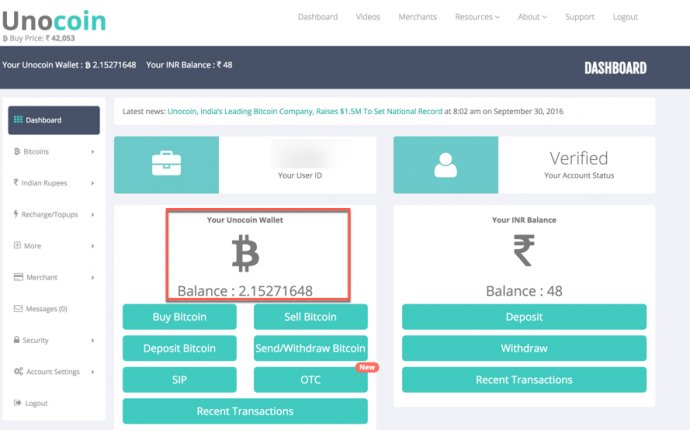690x430 pixels.
Task: Open the Resources dropdown in top navigation
Action: (x=477, y=17)
